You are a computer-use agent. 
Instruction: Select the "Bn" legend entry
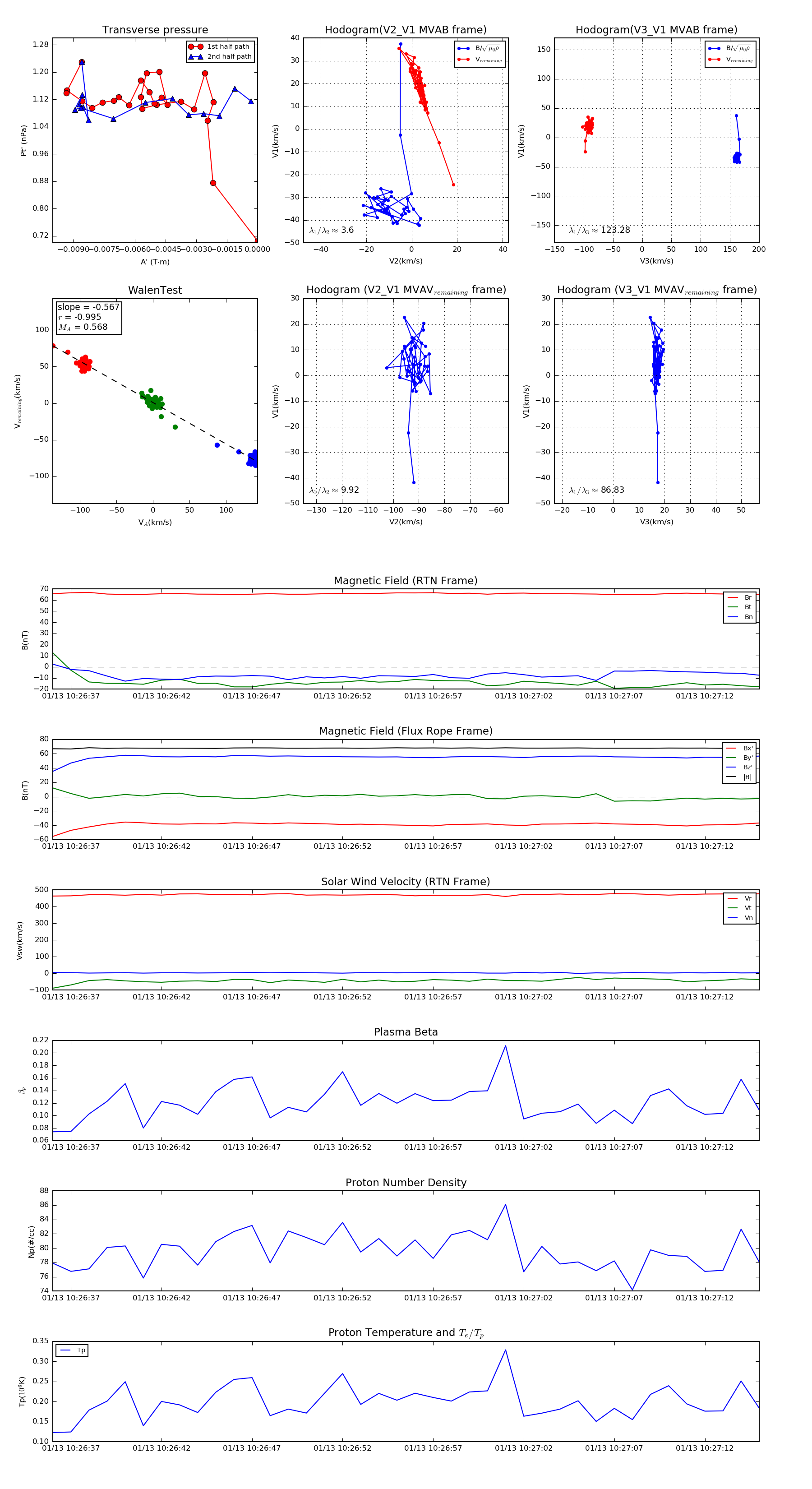pos(740,617)
